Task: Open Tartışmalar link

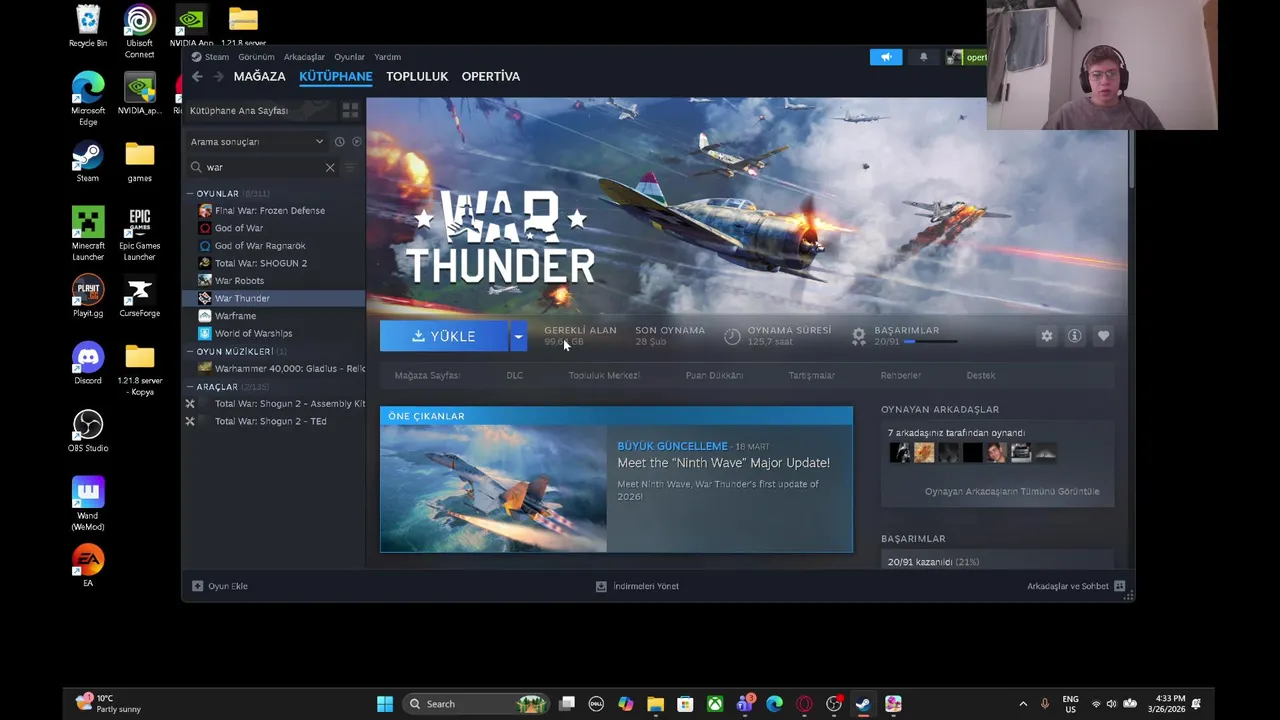Action: (811, 375)
